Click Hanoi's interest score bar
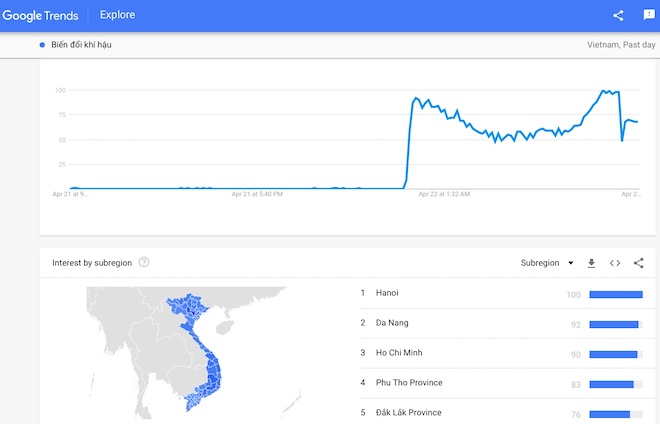 click(616, 294)
